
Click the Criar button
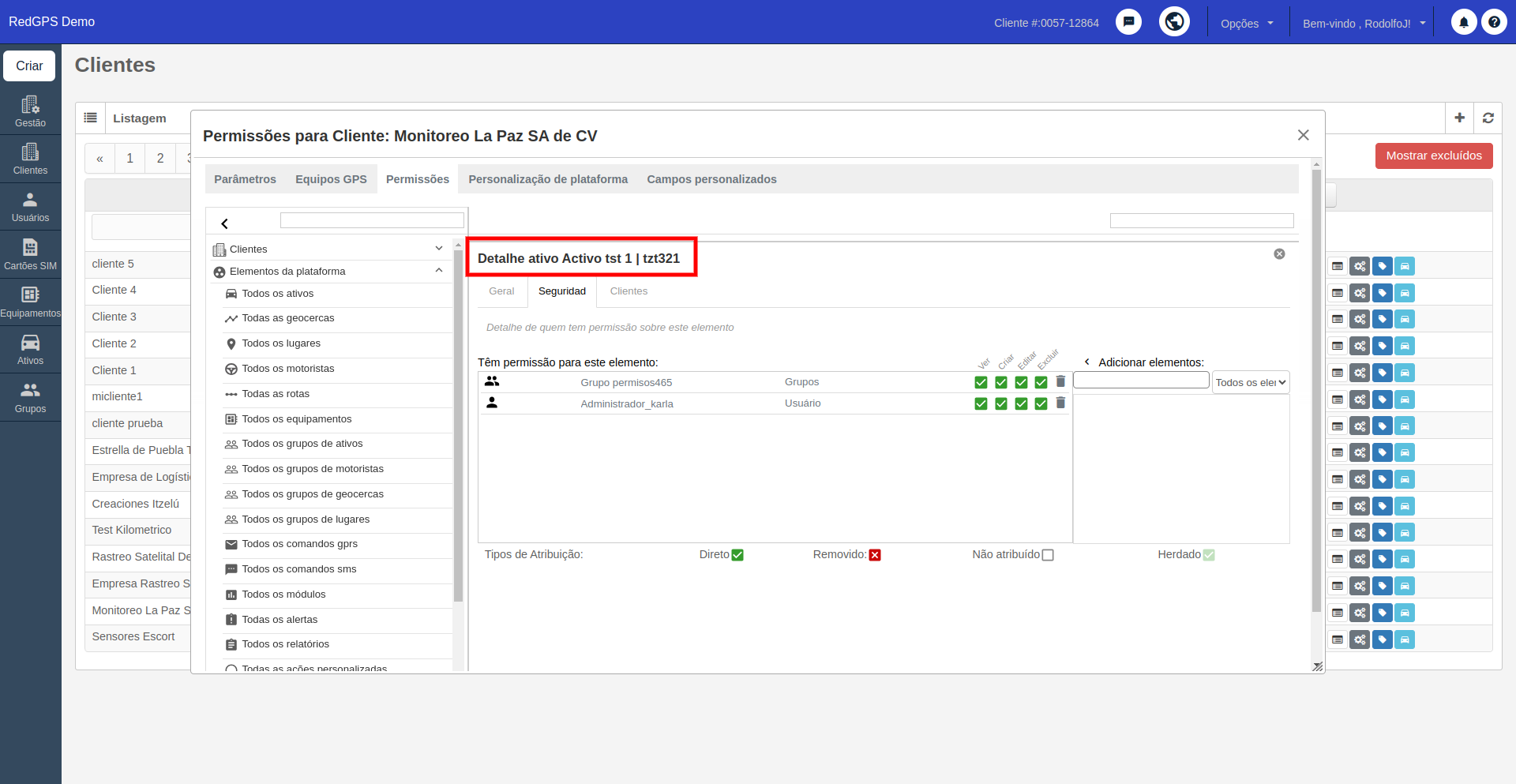[29, 66]
